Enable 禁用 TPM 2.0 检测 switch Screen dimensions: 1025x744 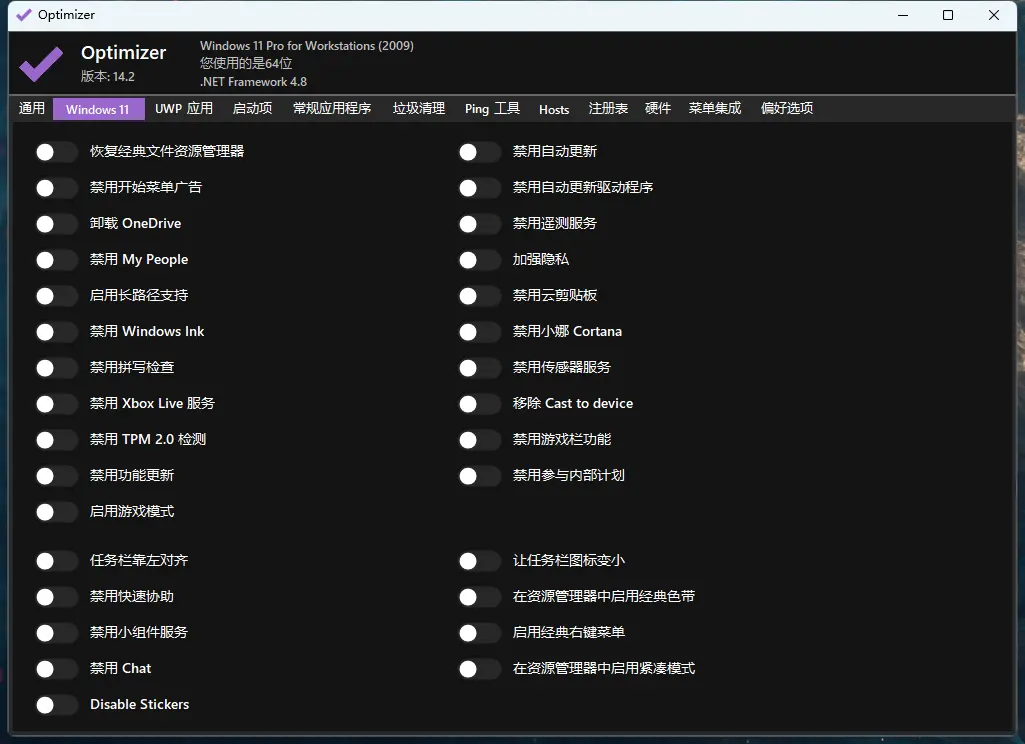[x=57, y=440]
